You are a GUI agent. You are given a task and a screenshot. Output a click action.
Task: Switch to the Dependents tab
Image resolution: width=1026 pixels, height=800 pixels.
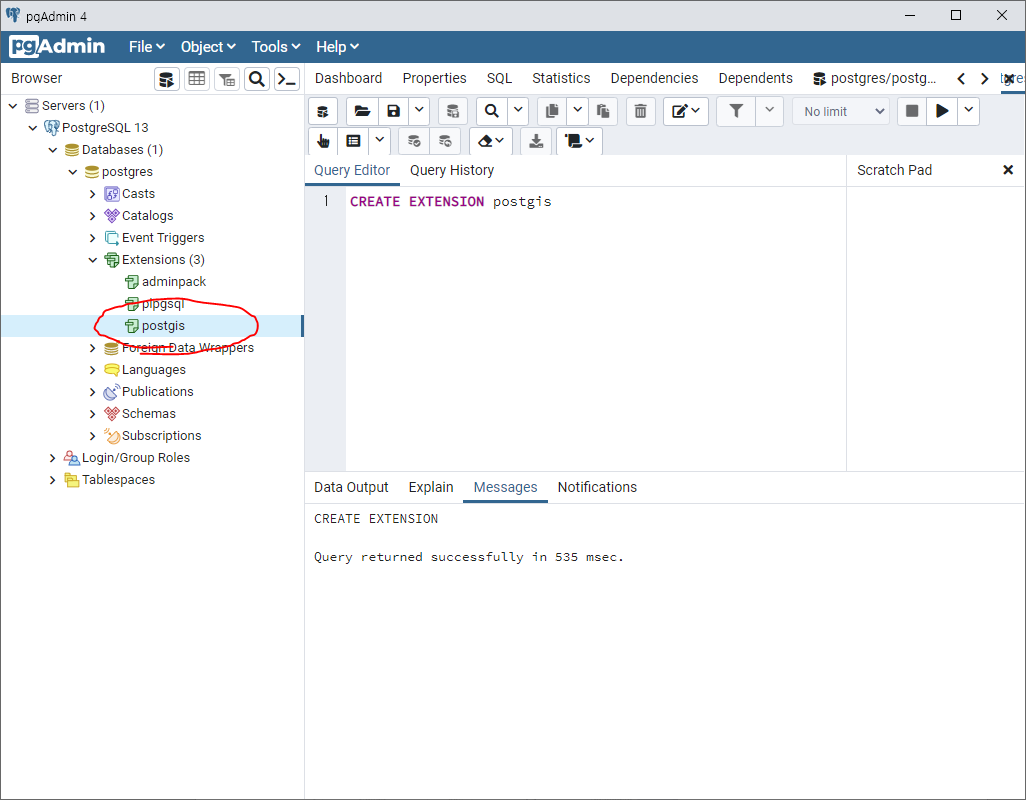coord(755,78)
